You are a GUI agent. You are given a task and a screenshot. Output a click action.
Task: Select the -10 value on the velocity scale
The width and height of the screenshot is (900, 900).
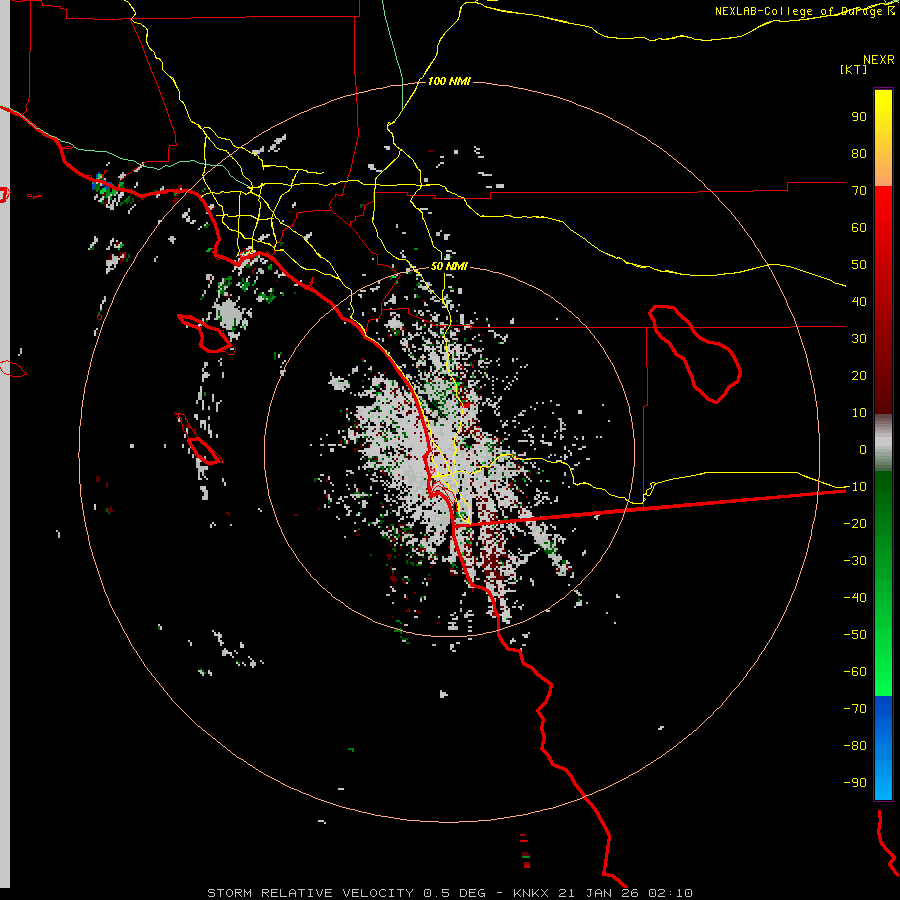(855, 487)
